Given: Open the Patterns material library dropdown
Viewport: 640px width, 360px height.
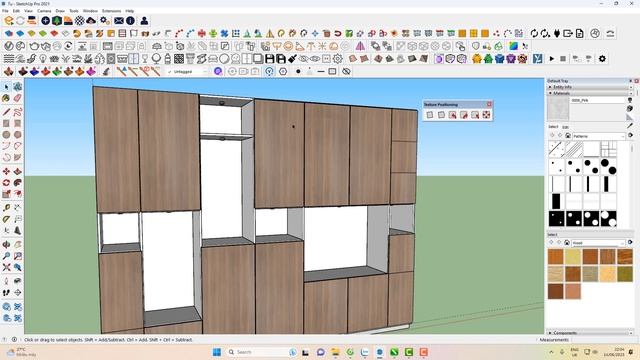Looking at the screenshot, I should [x=599, y=136].
